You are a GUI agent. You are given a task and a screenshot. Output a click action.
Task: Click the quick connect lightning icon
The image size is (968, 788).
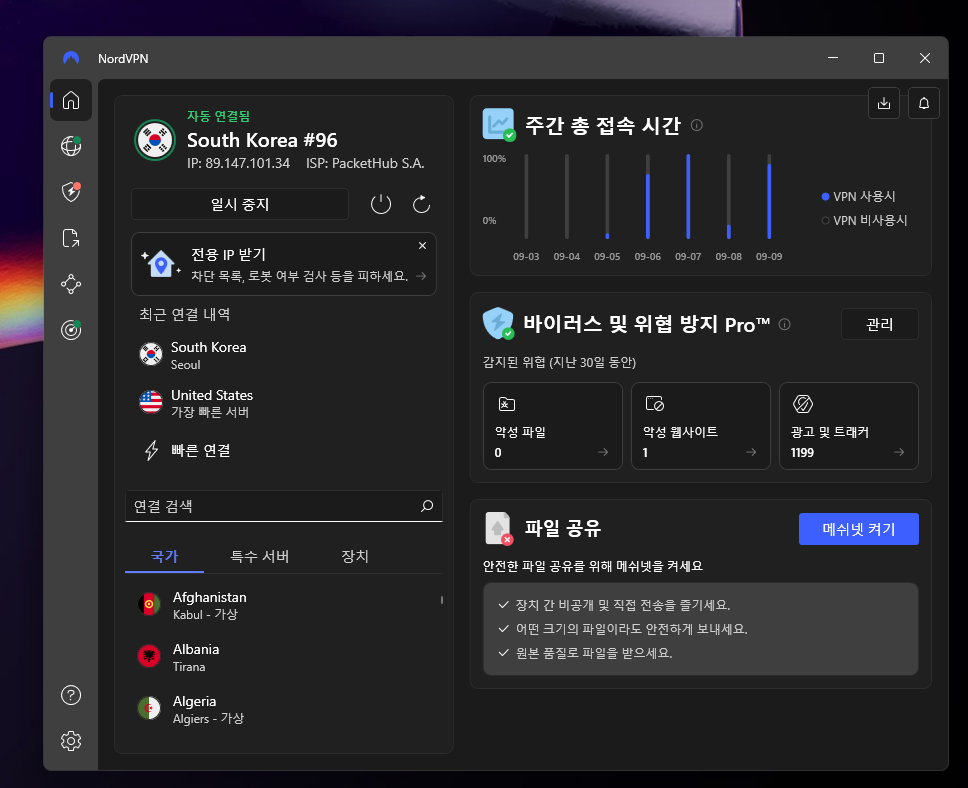151,451
